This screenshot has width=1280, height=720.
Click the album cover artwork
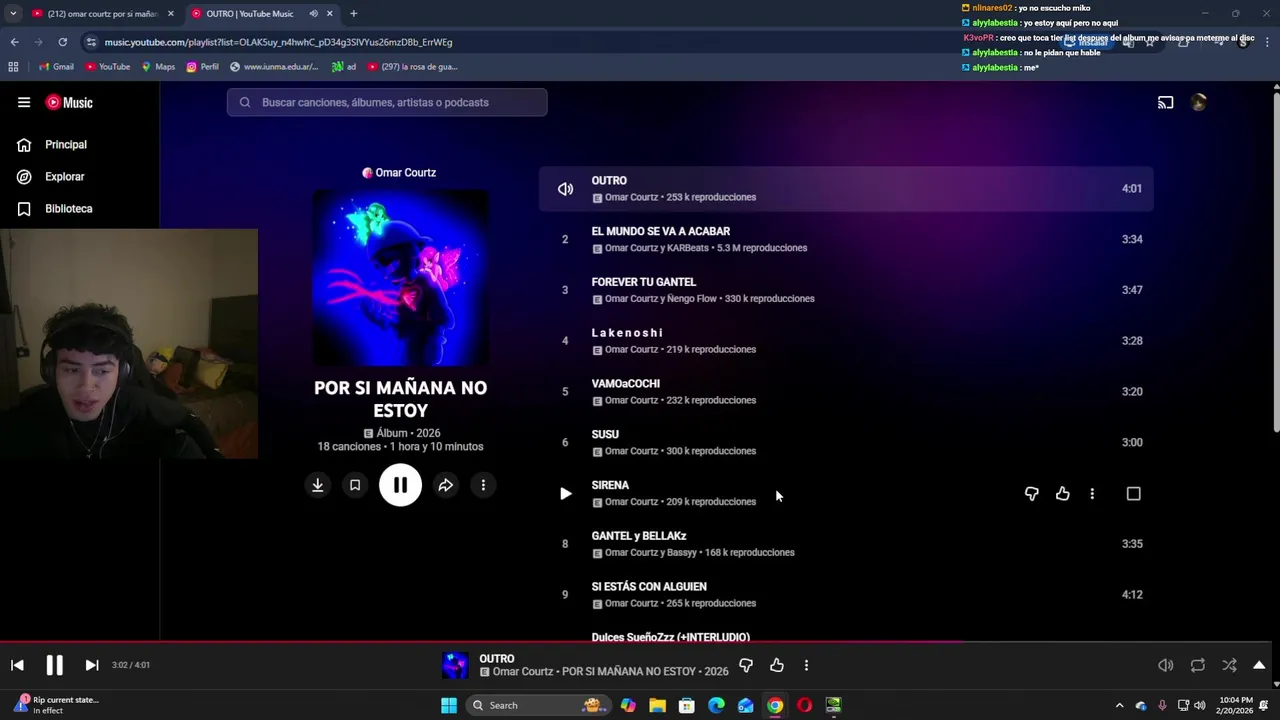point(401,278)
